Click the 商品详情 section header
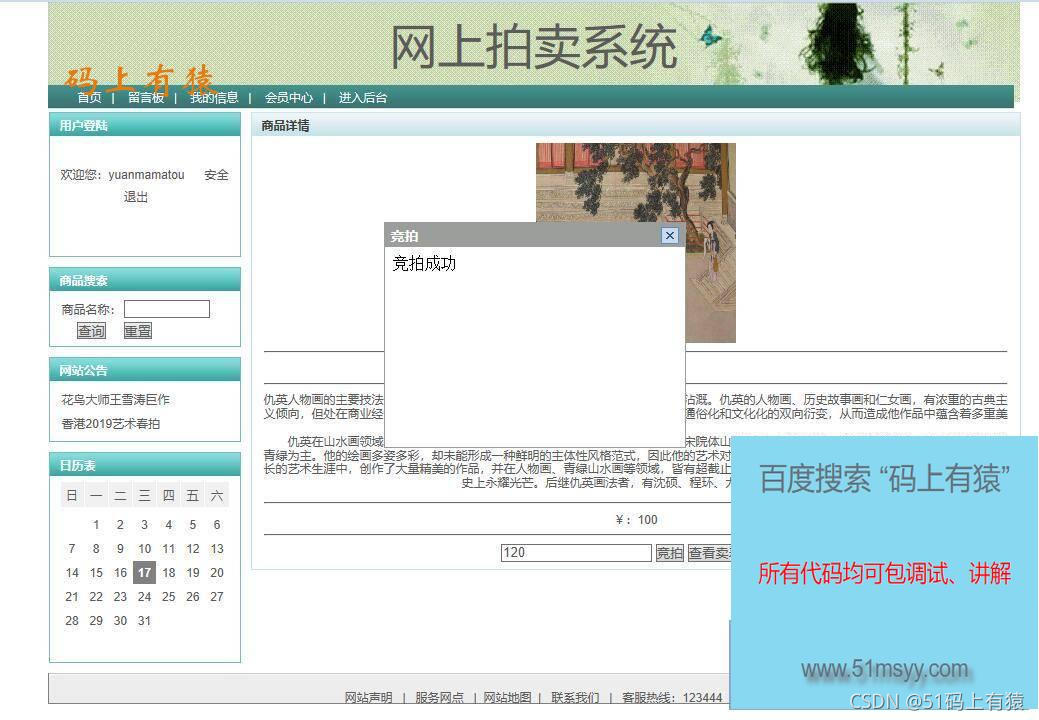Image resolution: width=1039 pixels, height=720 pixels. click(635, 125)
